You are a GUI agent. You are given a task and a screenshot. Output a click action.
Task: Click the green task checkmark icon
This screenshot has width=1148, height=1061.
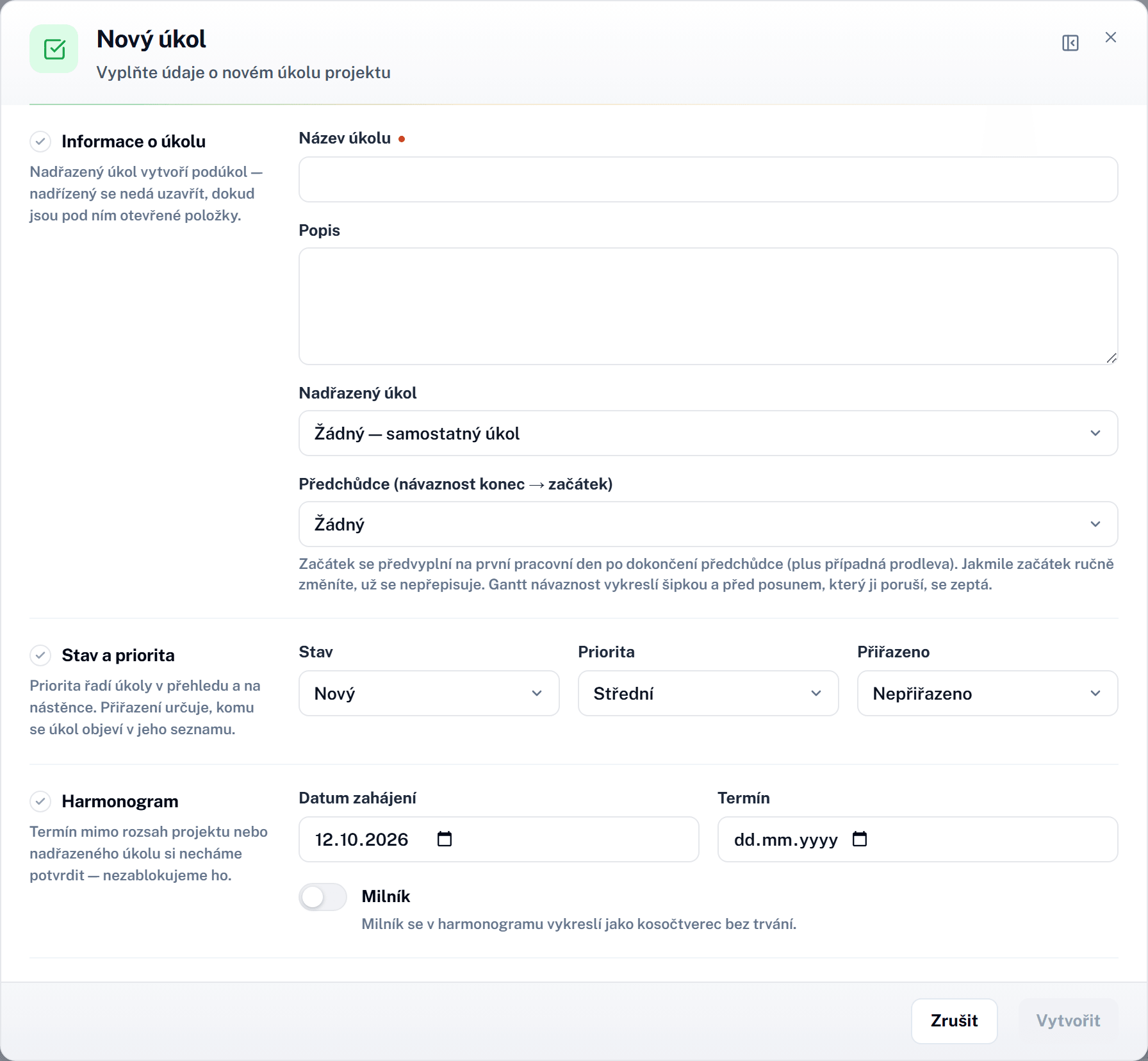[x=54, y=49]
